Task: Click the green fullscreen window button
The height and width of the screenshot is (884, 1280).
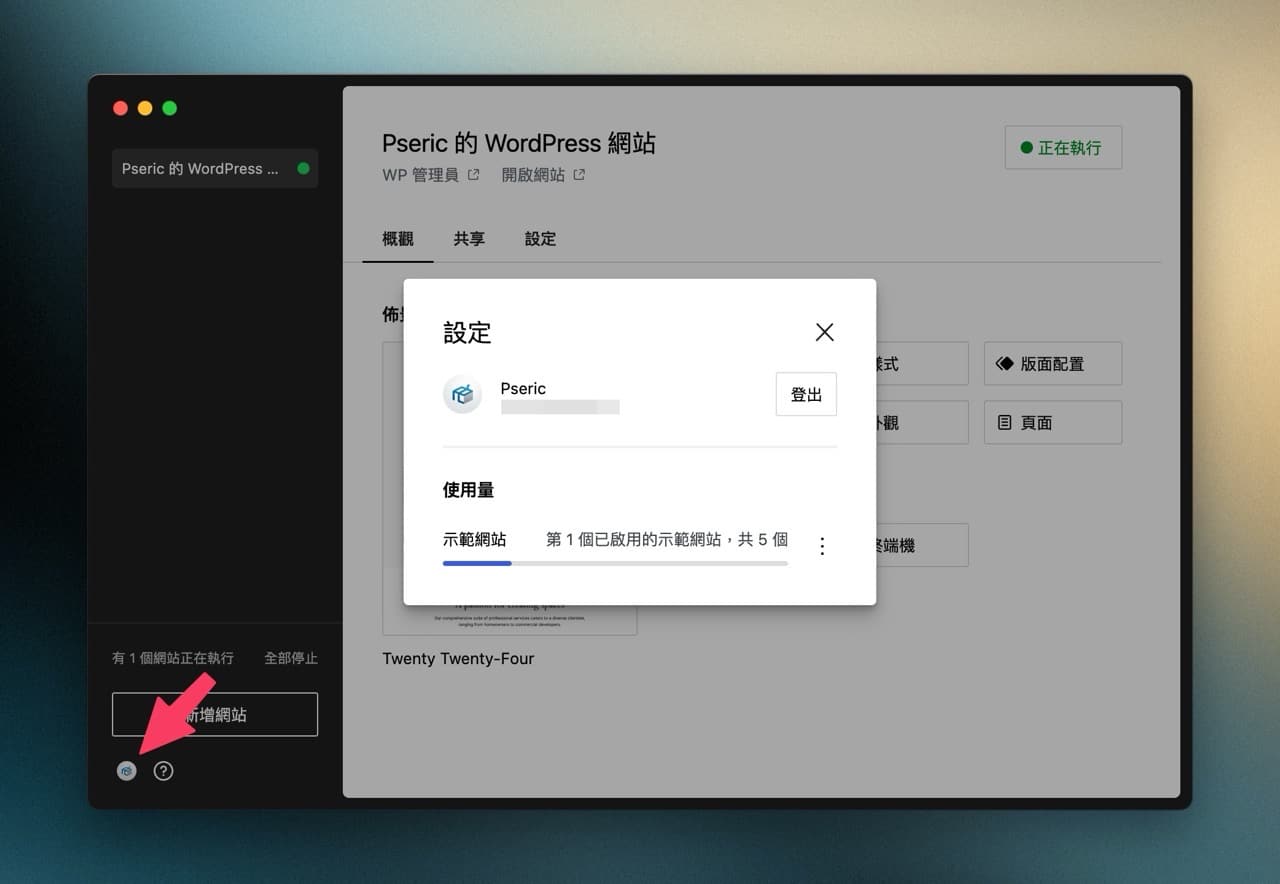Action: click(170, 108)
